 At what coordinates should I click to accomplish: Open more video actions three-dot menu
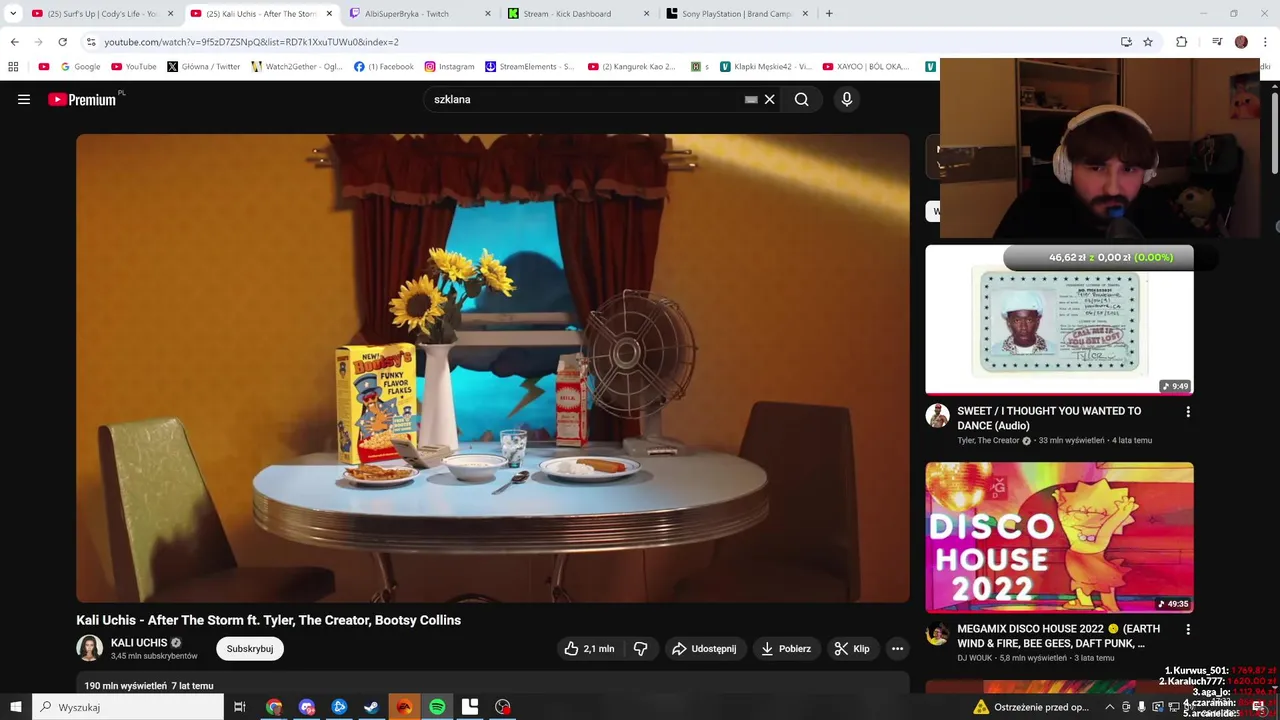tap(897, 649)
